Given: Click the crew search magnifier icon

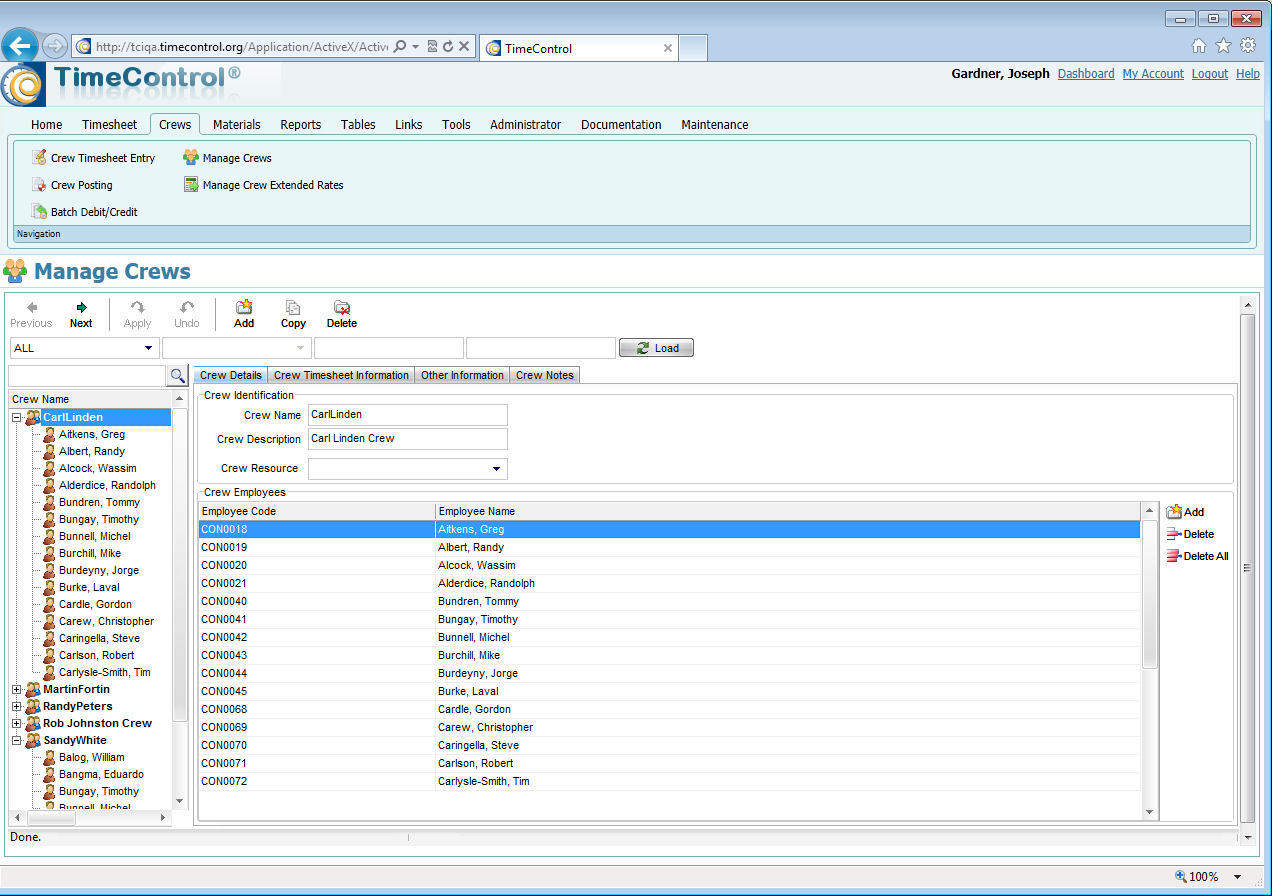Looking at the screenshot, I should tap(177, 376).
